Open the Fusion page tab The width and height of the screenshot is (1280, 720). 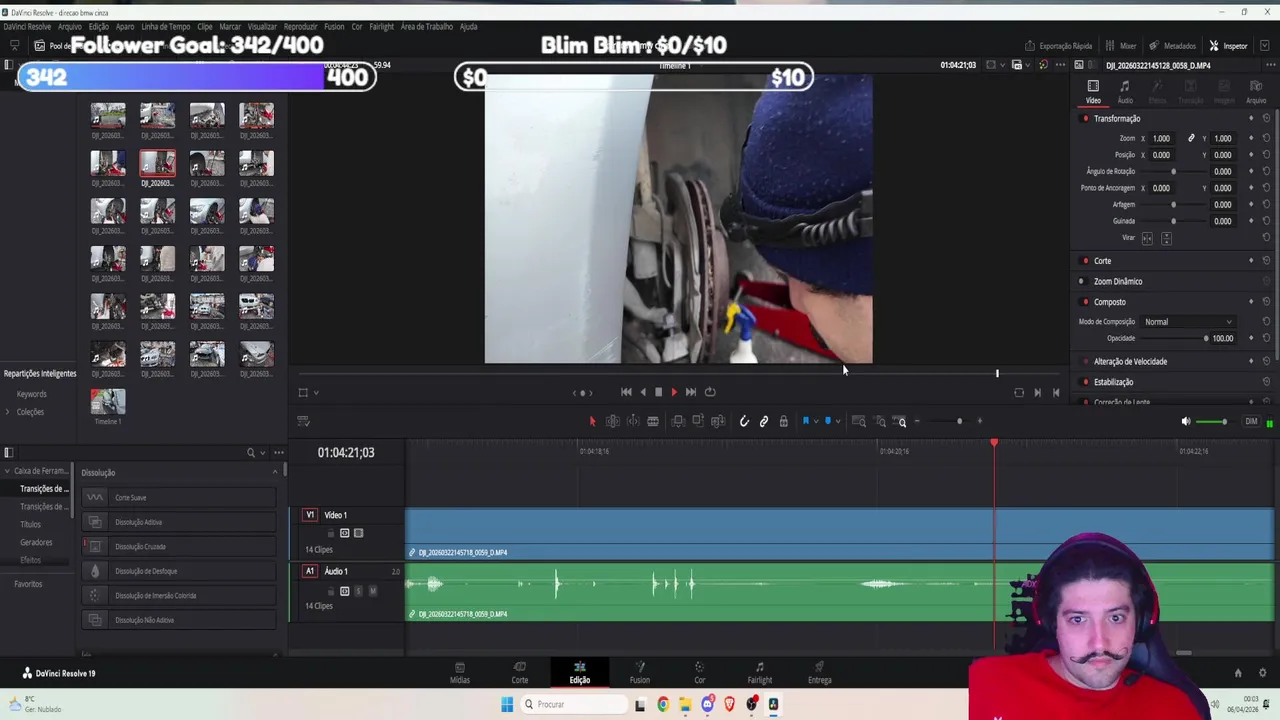pyautogui.click(x=640, y=673)
